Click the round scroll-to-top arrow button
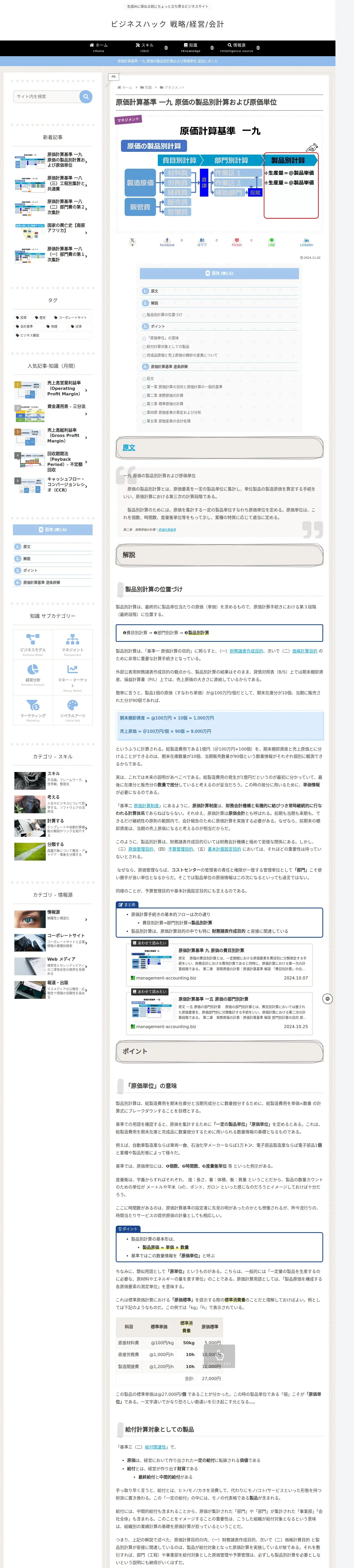 tap(328, 999)
